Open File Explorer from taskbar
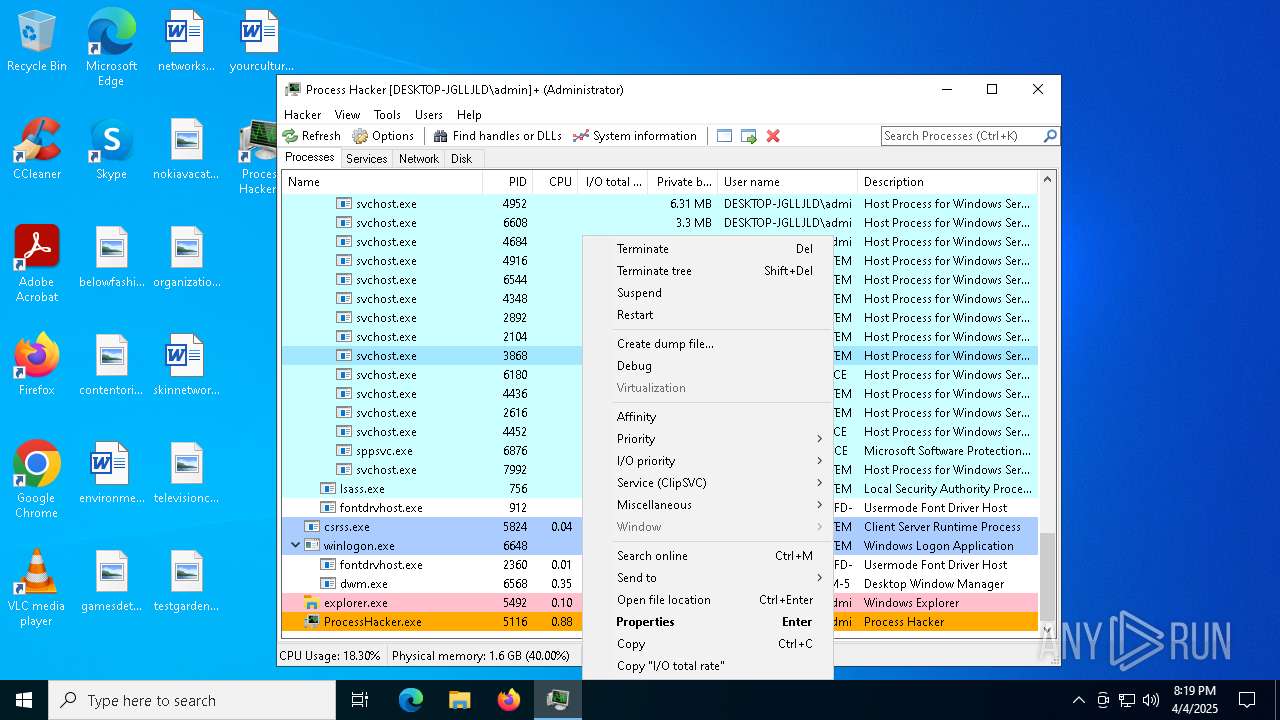 459,700
